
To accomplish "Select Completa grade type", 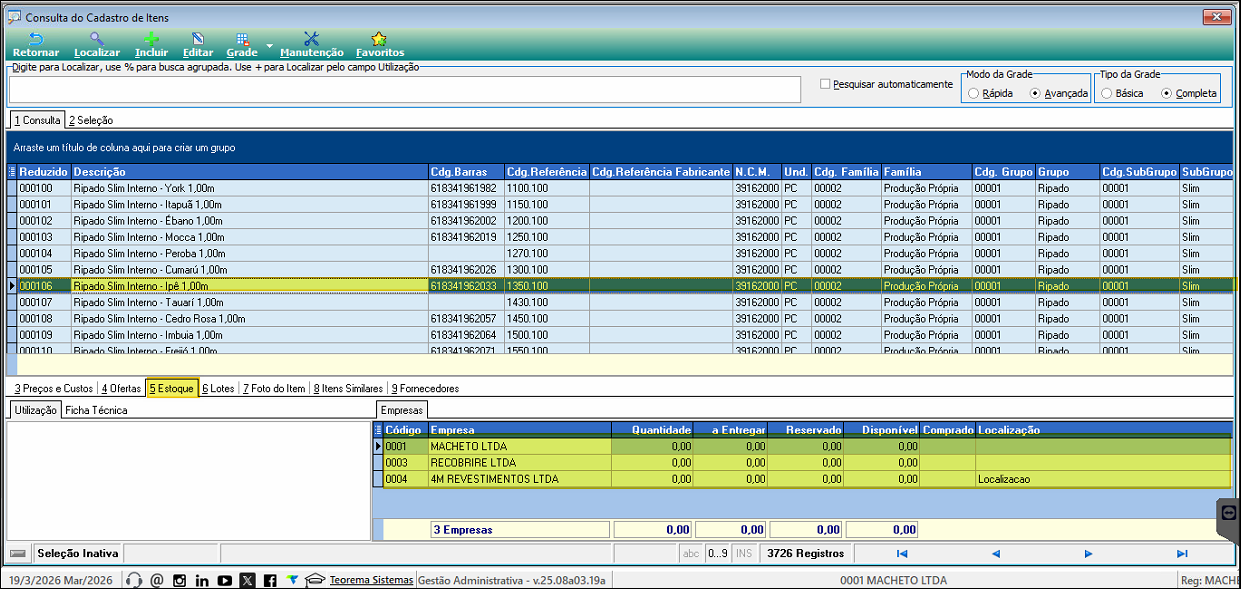I will point(1166,93).
